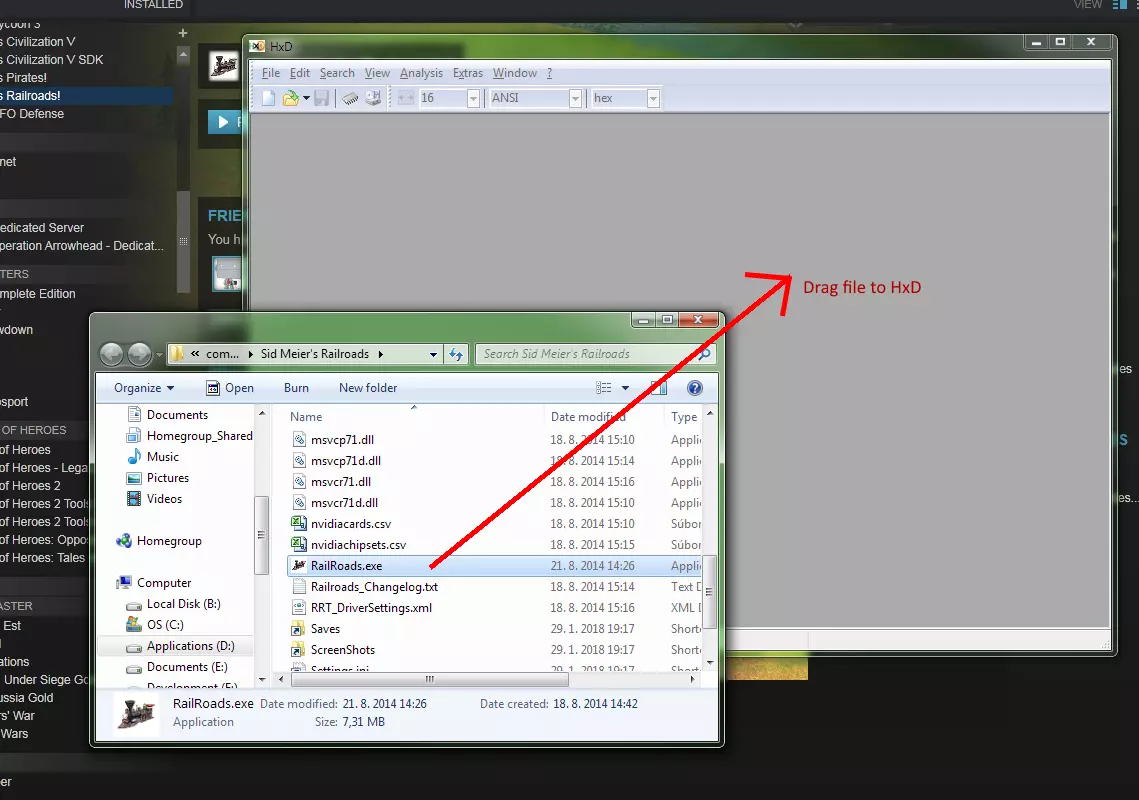Screen dimensions: 1139x800
Task: Open the ? help menu in HxD
Action: point(550,73)
